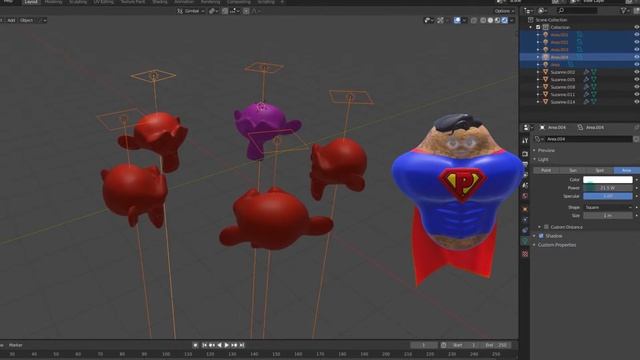
Task: Click the outliner search field
Action: pyautogui.click(x=577, y=11)
